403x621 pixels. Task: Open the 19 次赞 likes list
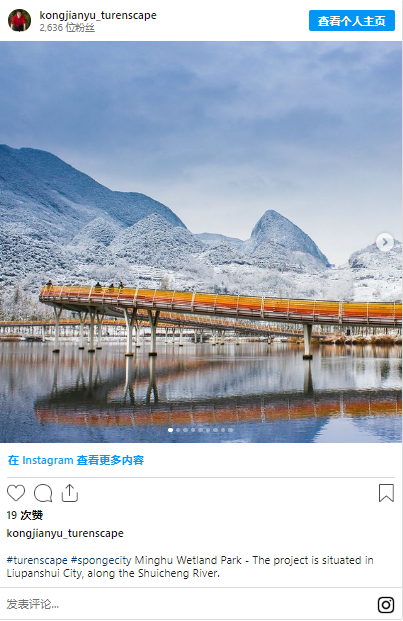tap(25, 515)
